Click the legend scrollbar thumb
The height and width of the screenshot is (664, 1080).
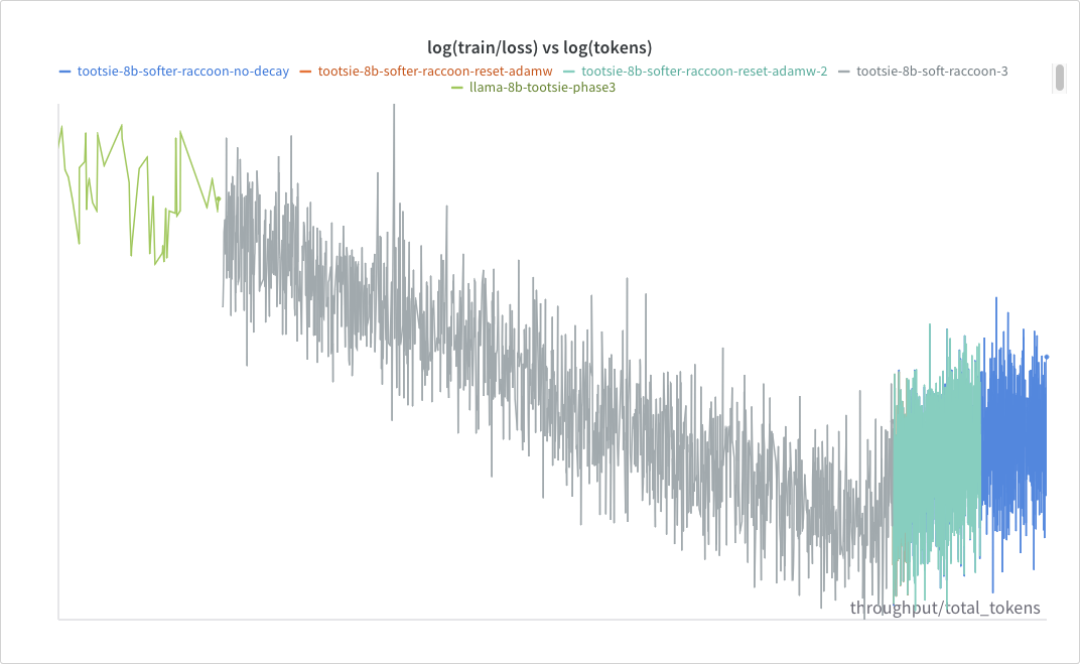(1059, 77)
